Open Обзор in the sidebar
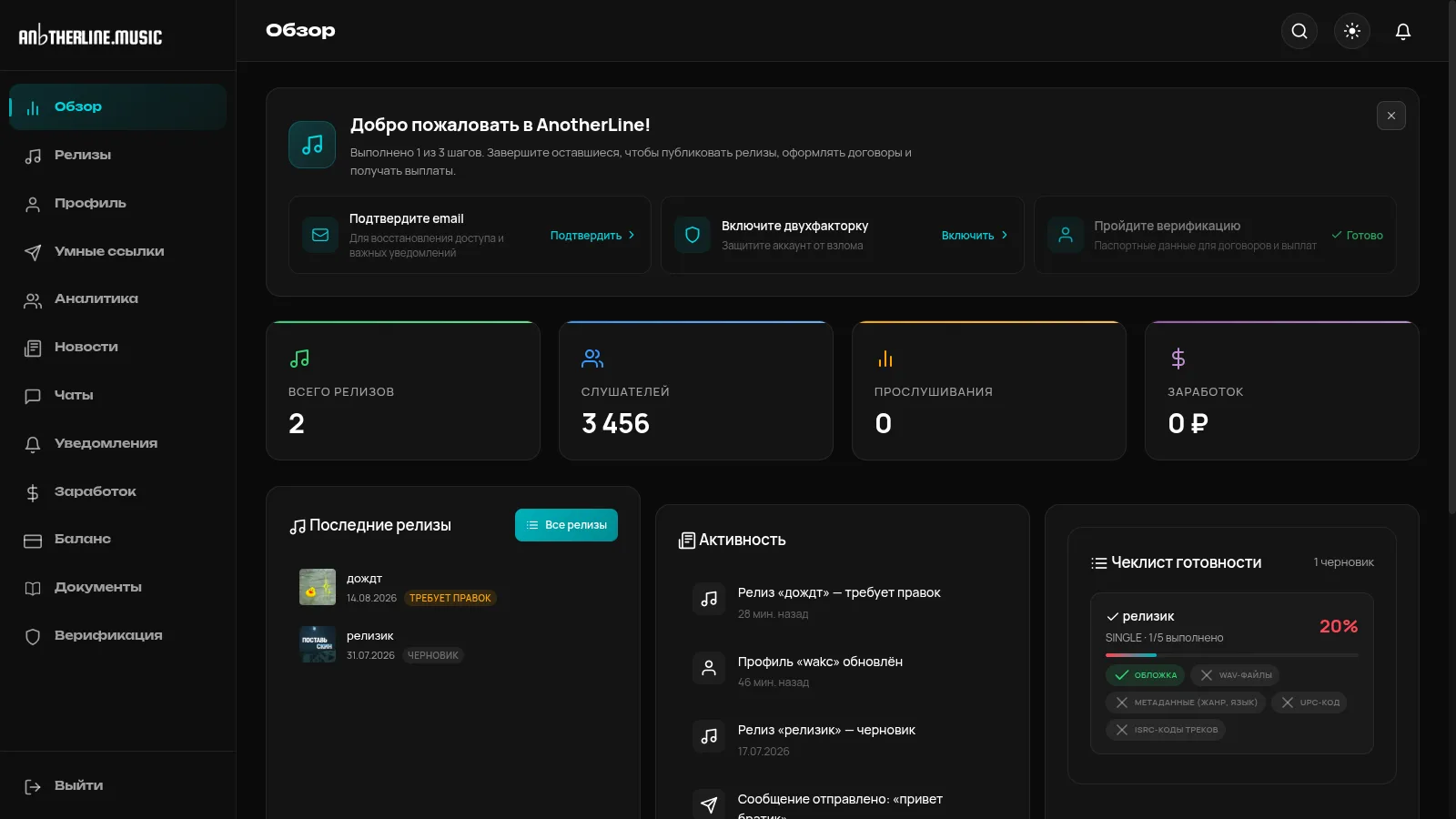 click(x=118, y=106)
